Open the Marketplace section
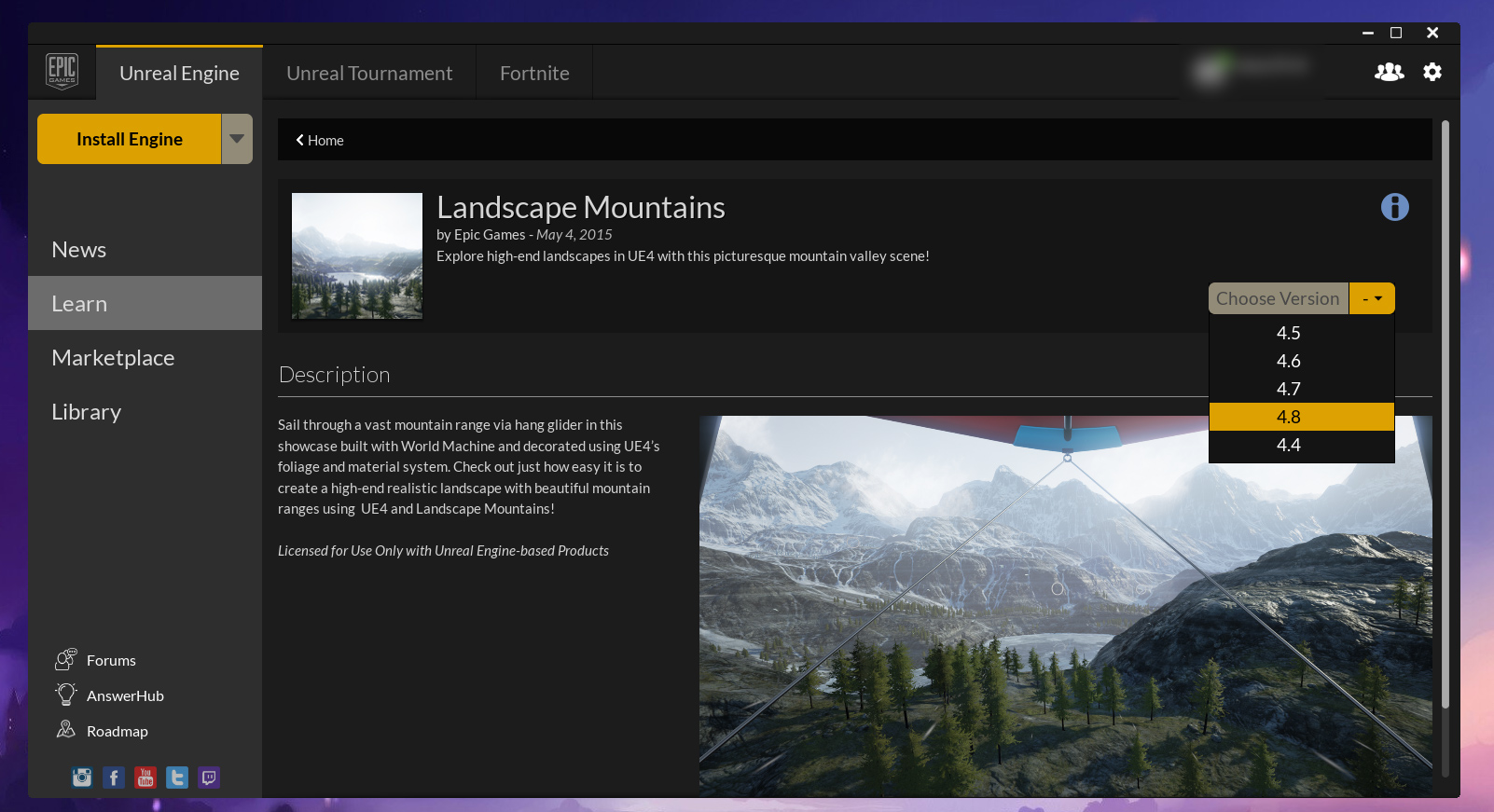The height and width of the screenshot is (812, 1494). tap(145, 357)
